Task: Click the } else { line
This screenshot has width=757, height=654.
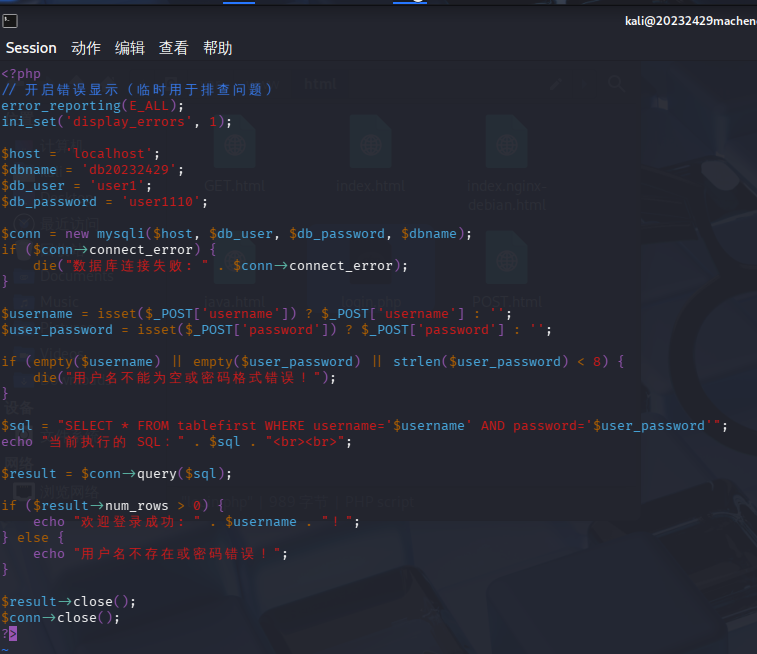Action: (32, 538)
